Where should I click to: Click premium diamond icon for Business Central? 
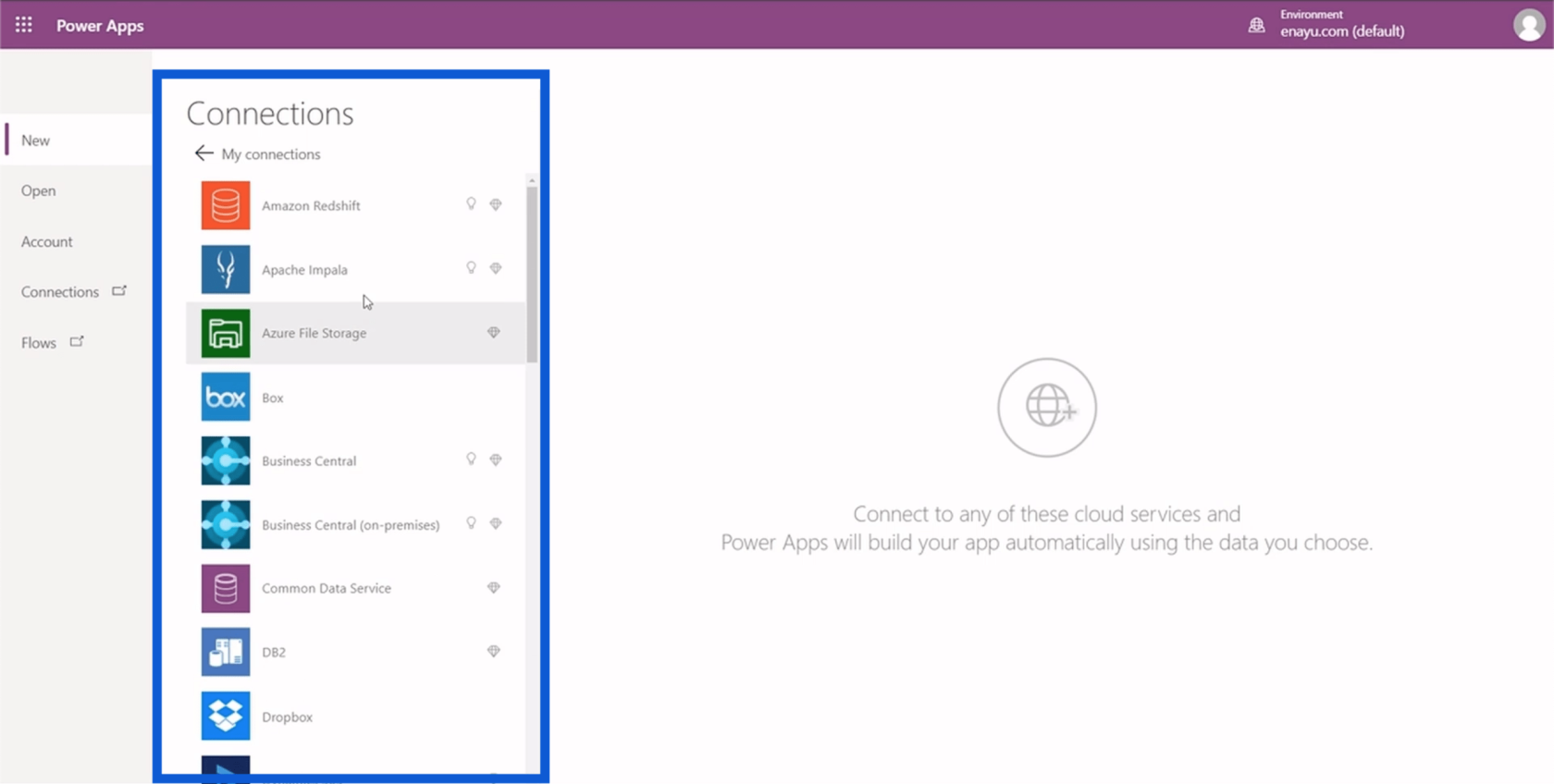[x=496, y=459]
